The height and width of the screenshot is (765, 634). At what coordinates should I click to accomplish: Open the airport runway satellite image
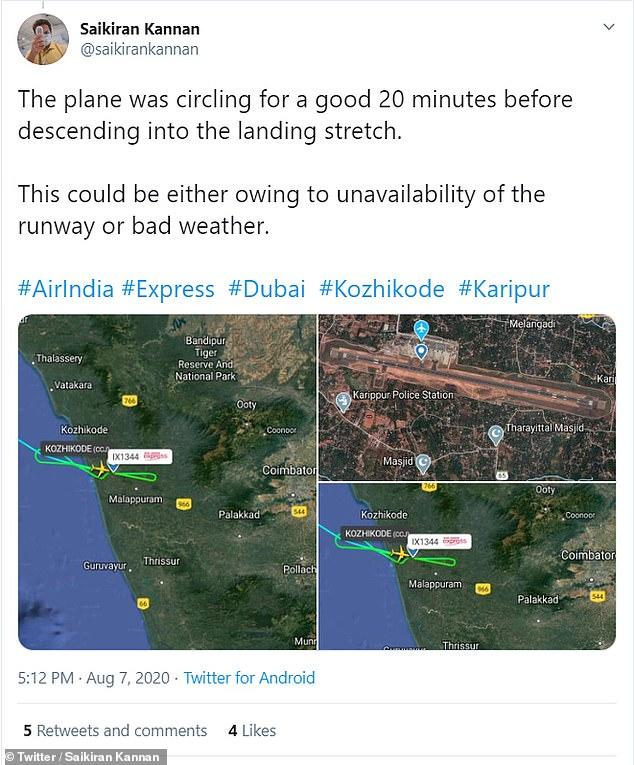point(467,398)
